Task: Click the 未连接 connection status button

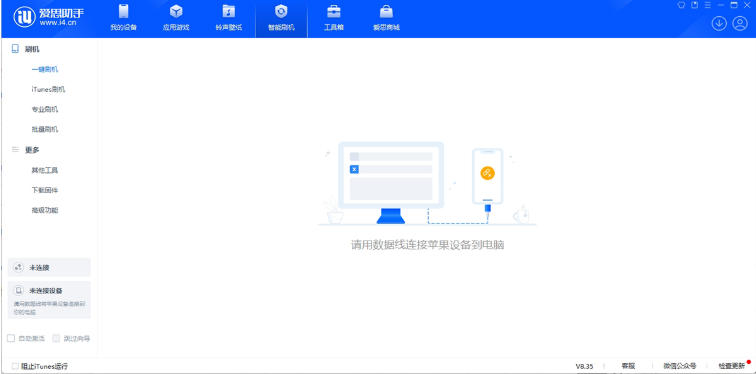Action: pyautogui.click(x=49, y=267)
